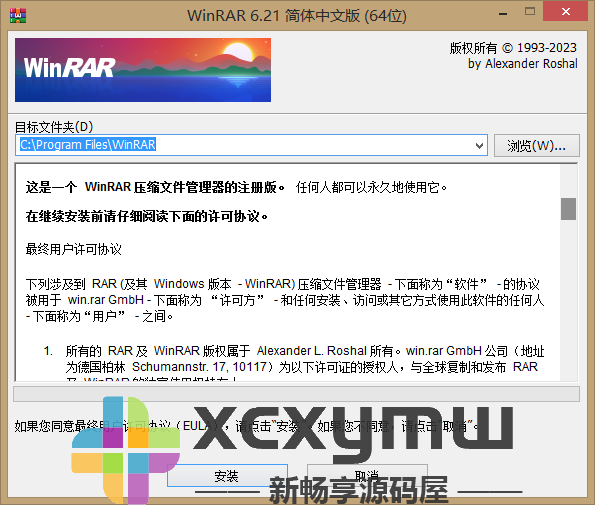The height and width of the screenshot is (505, 595).
Task: Click the 取消 cancel button
Action: tap(367, 475)
